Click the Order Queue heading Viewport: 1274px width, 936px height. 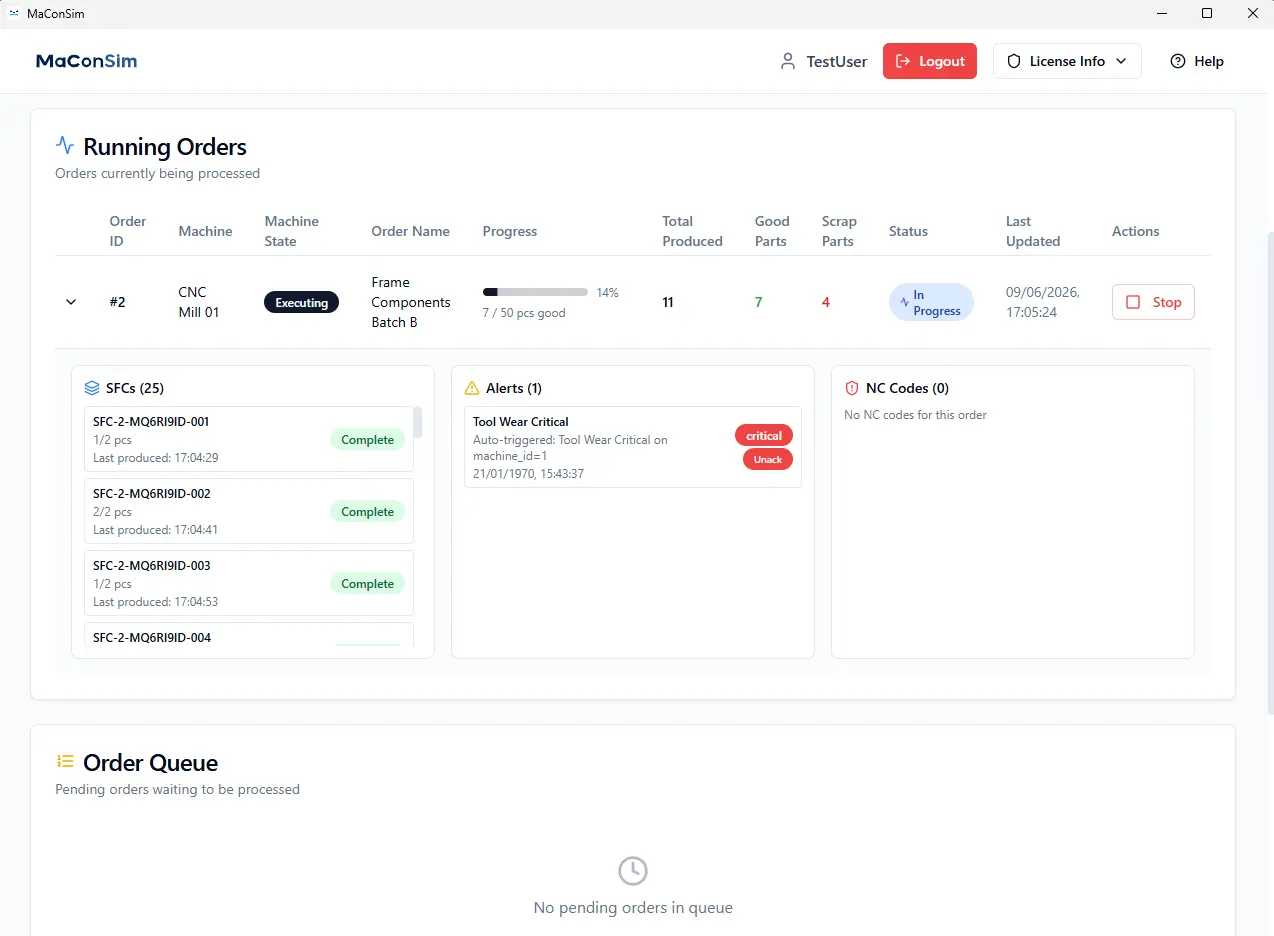(150, 762)
